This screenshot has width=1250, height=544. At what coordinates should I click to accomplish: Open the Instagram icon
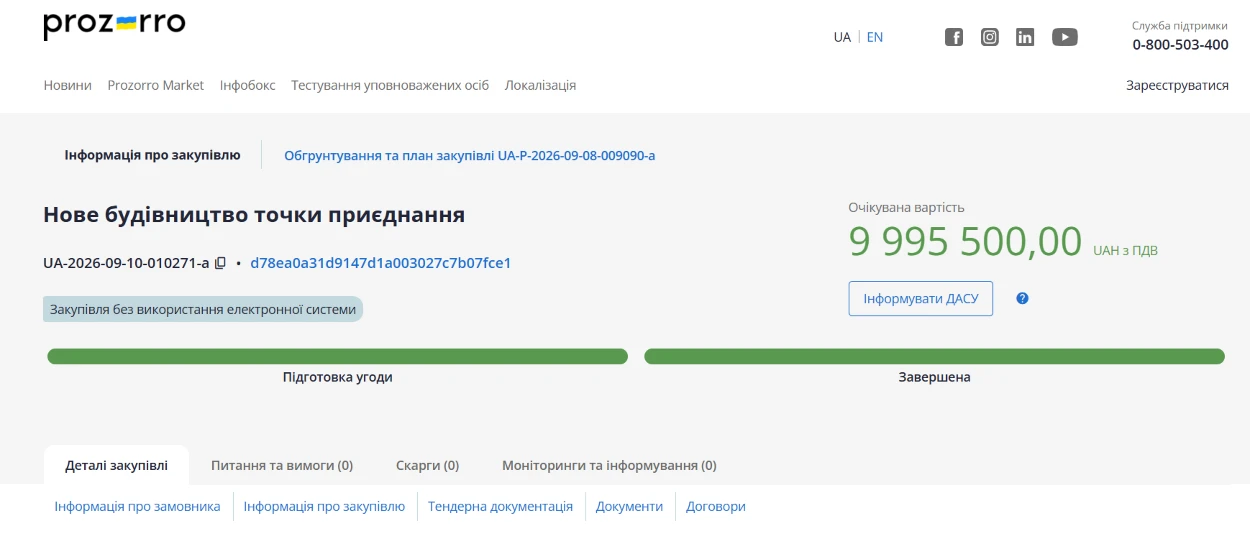click(x=990, y=37)
